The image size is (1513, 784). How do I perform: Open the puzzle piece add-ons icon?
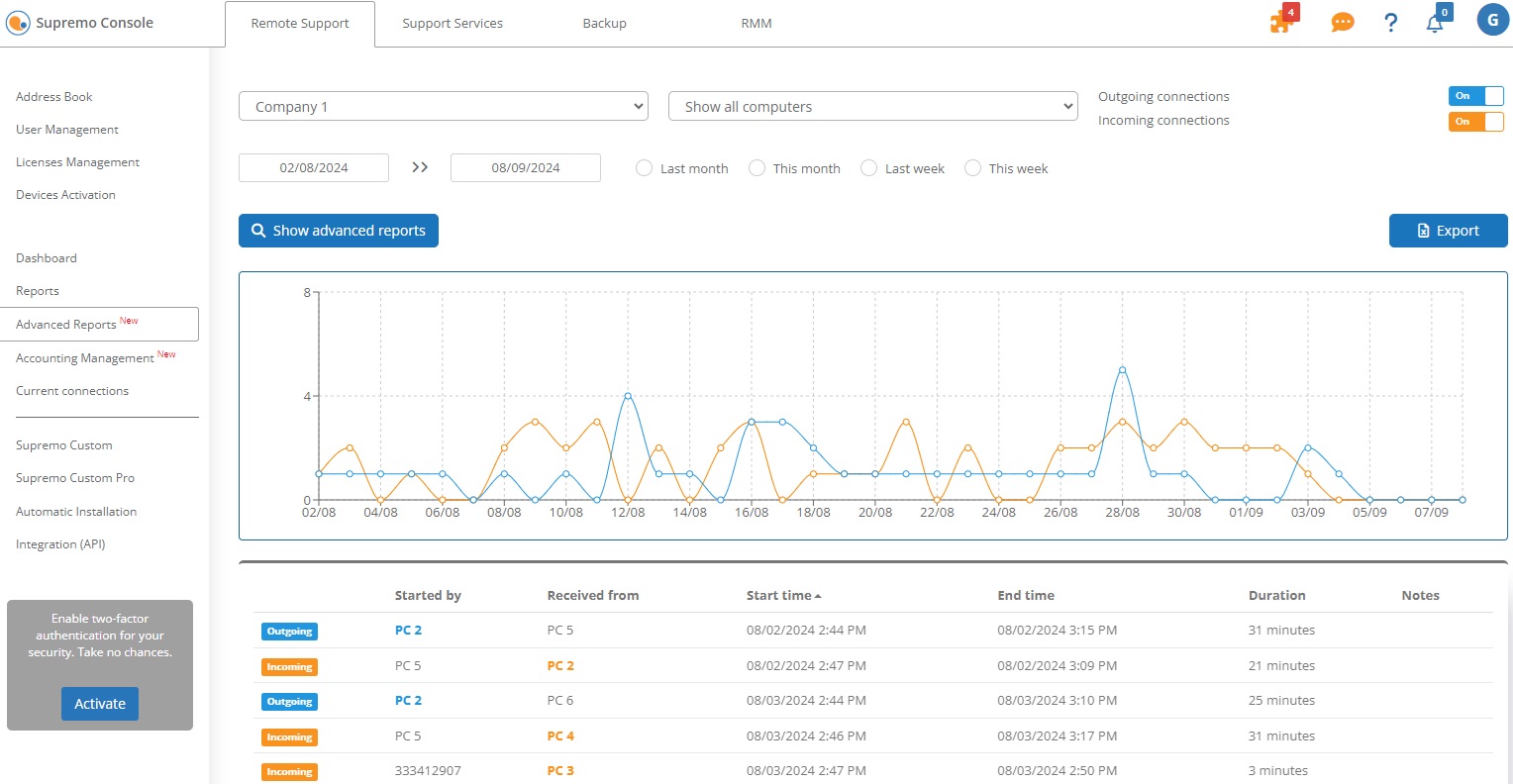(x=1282, y=22)
